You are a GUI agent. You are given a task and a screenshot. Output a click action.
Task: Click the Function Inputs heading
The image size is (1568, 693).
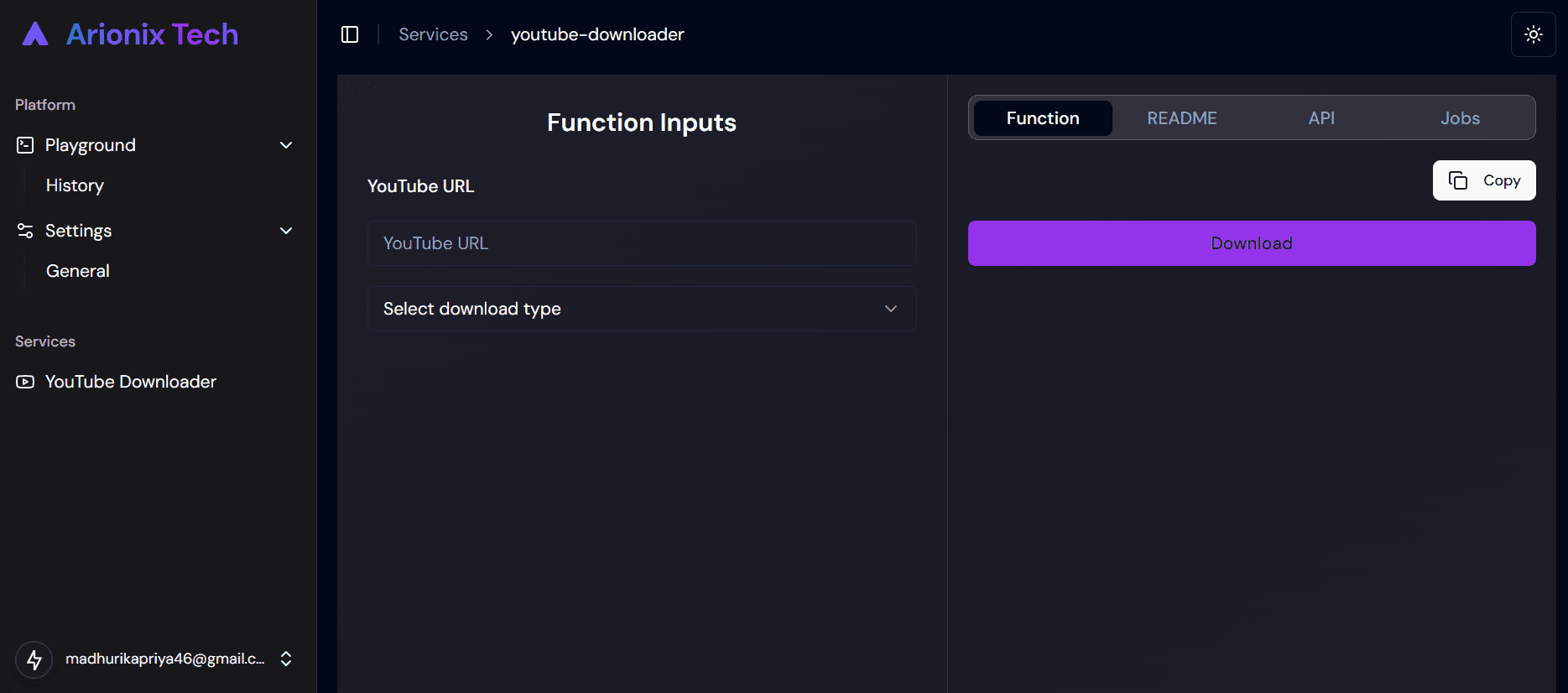(x=642, y=122)
